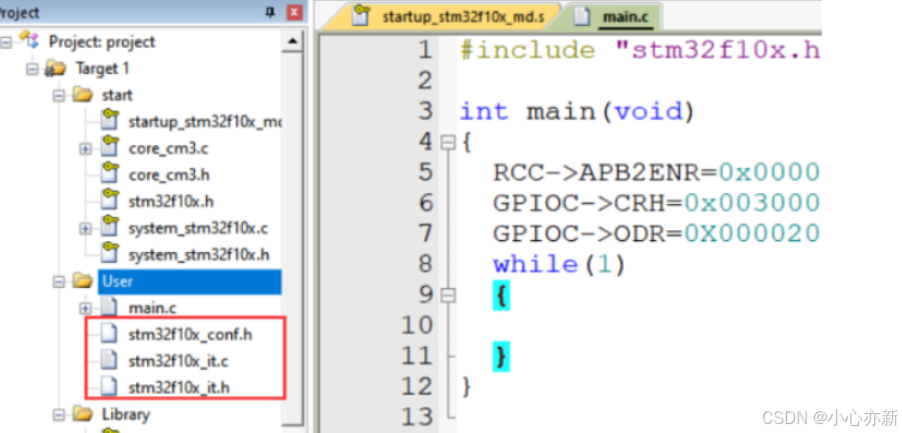
Task: Select the start folder icon
Action: click(x=83, y=95)
